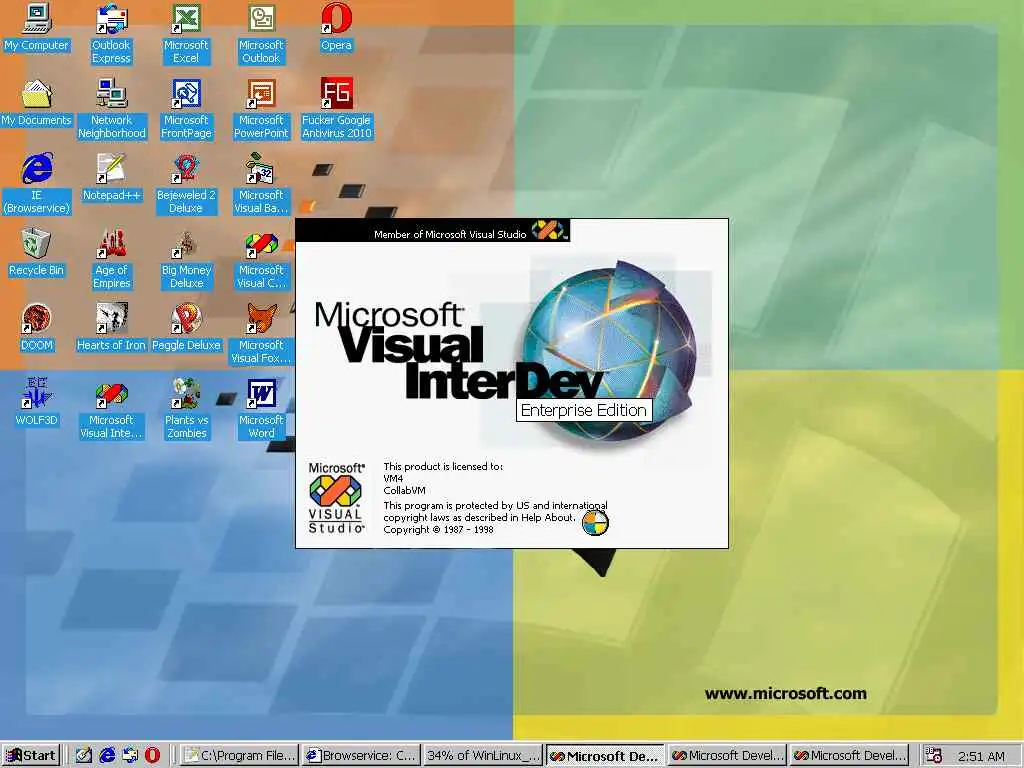Switch to C:\Program Files taskbar window
This screenshot has width=1024, height=768.
coord(239,756)
